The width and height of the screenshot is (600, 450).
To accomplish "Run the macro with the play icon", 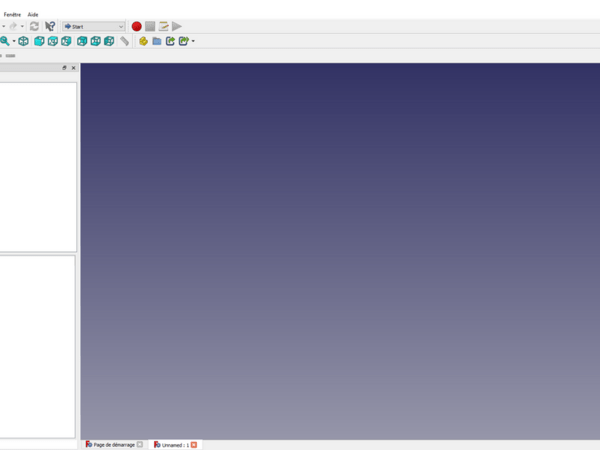I will pyautogui.click(x=177, y=26).
